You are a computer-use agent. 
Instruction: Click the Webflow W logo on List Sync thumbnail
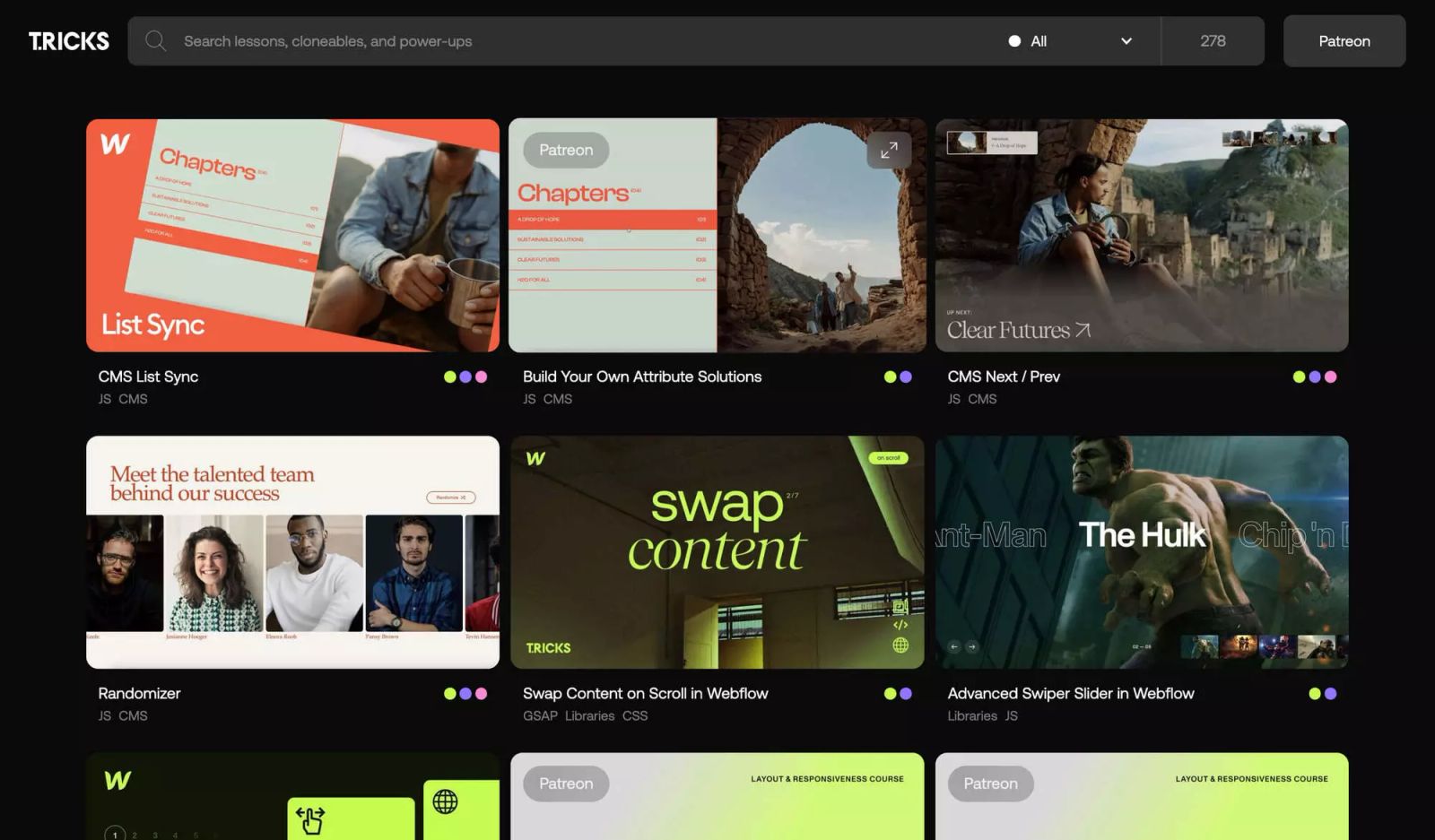[x=115, y=143]
